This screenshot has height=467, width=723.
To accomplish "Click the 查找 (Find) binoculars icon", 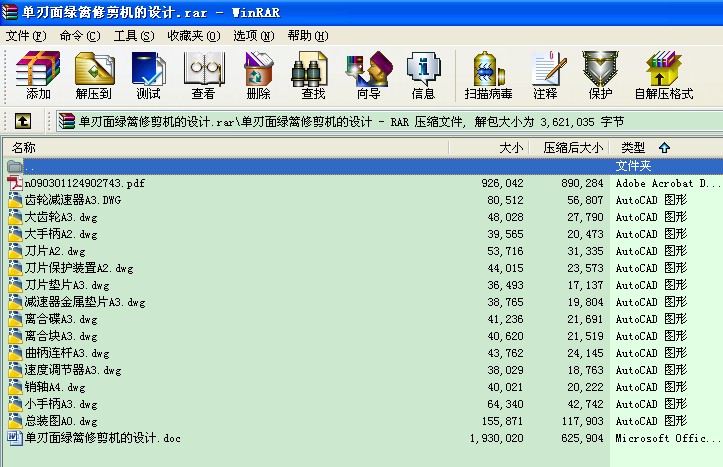I will [x=313, y=76].
